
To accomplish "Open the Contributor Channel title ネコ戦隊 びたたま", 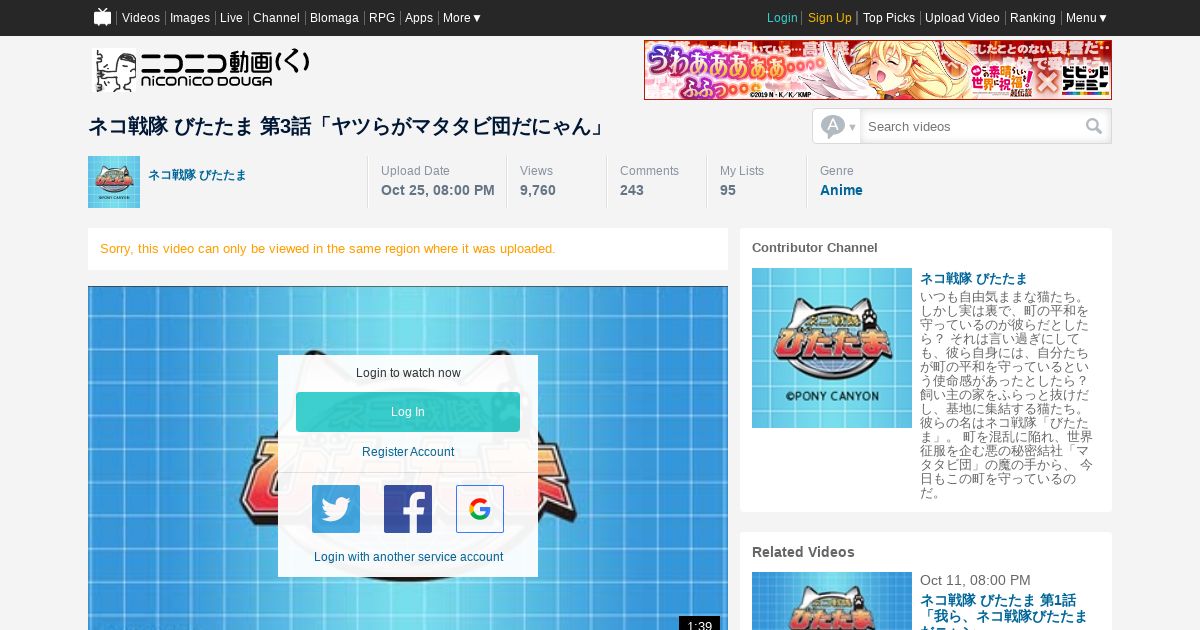I will click(x=973, y=279).
